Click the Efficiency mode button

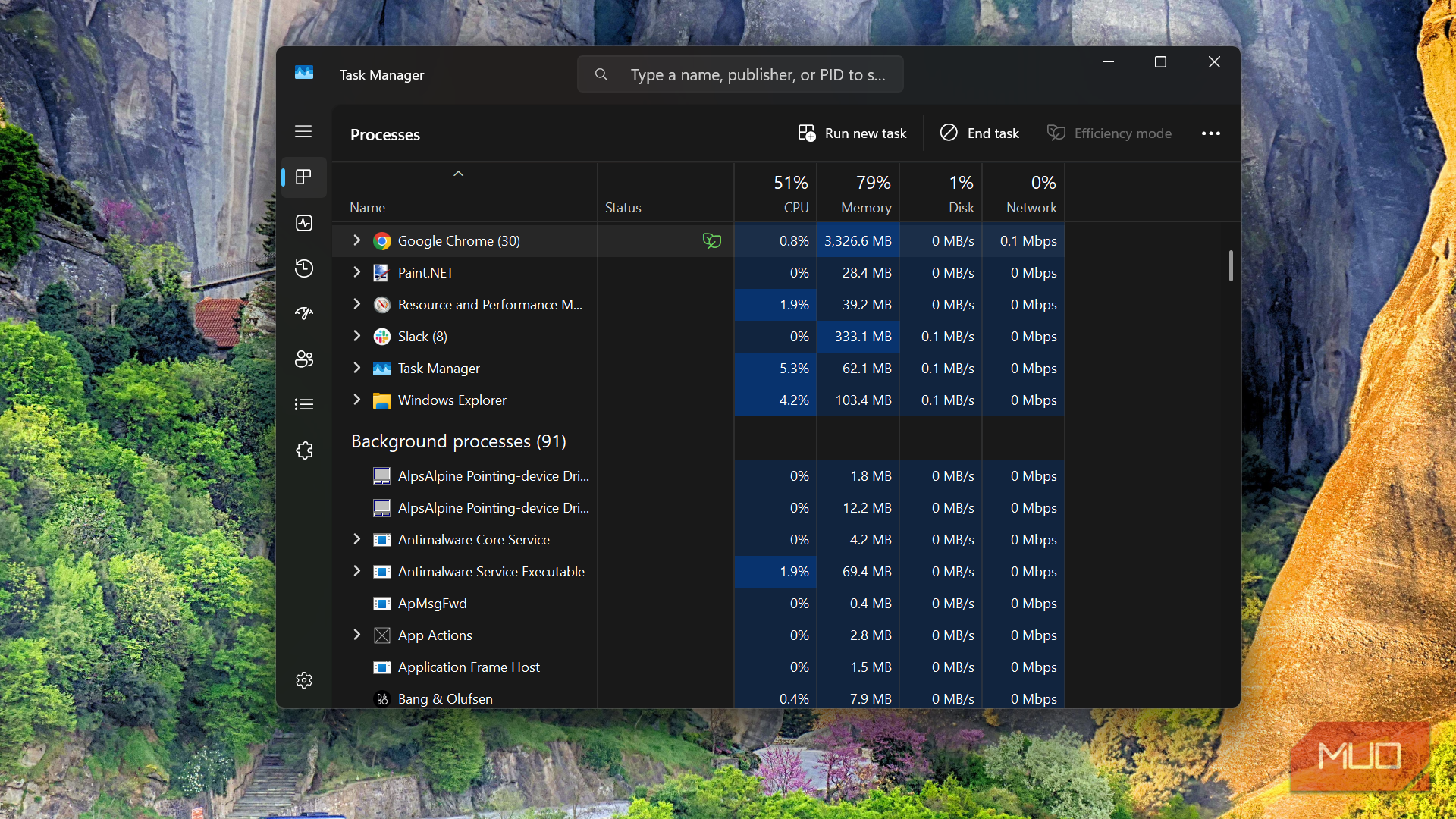pos(1109,133)
